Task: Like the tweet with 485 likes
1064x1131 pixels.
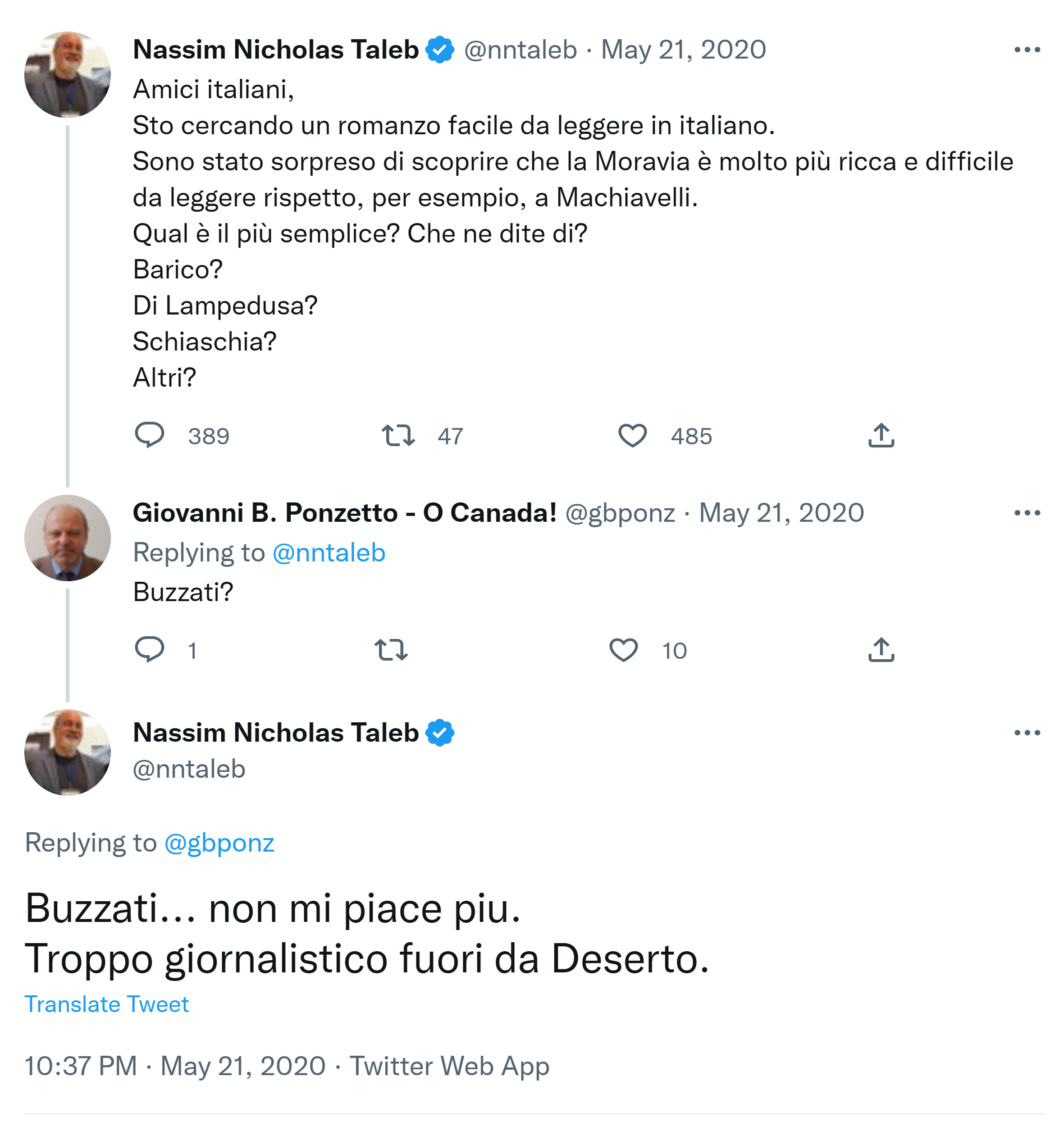Action: [632, 435]
